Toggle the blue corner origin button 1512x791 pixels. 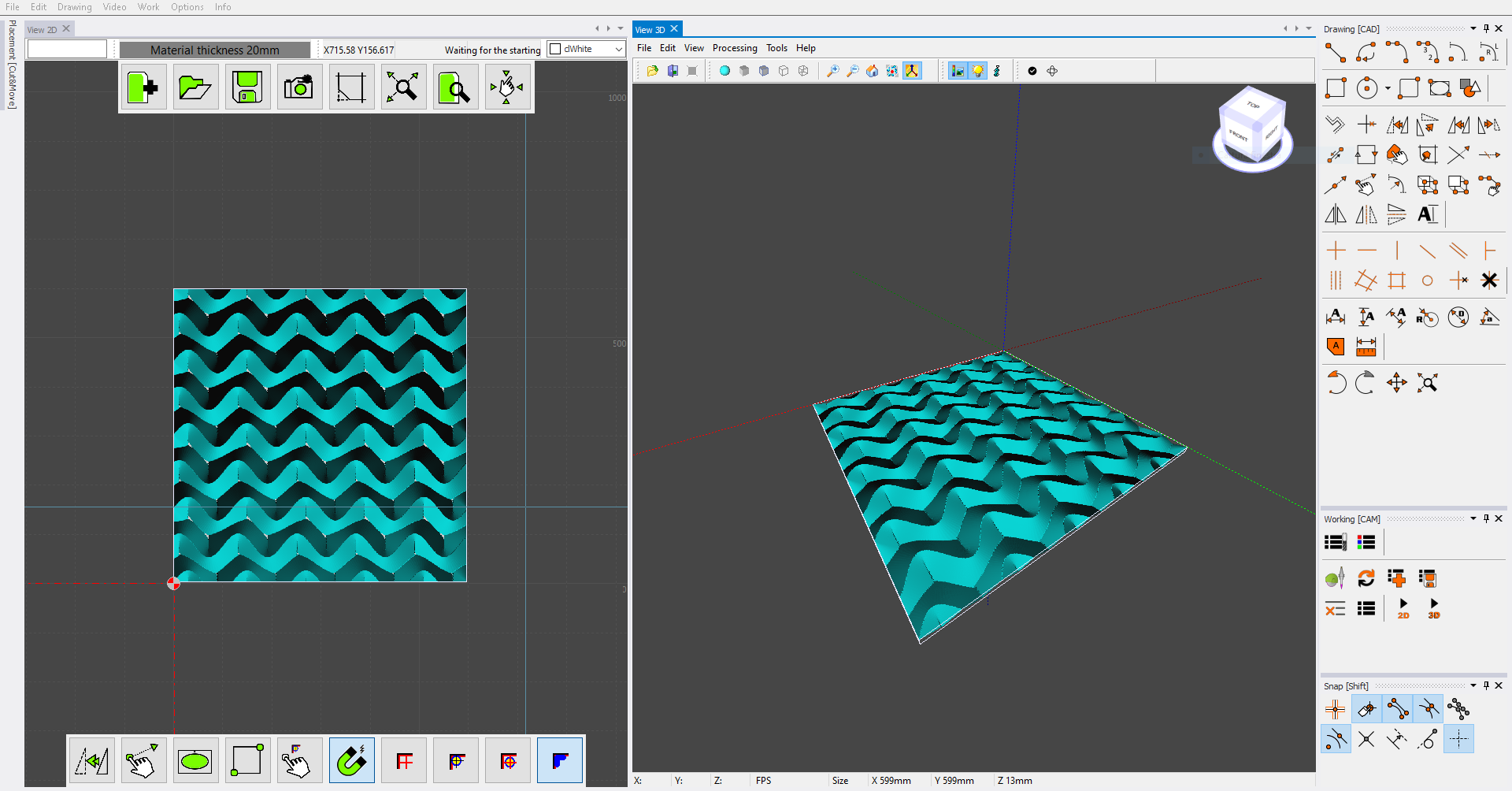point(560,761)
